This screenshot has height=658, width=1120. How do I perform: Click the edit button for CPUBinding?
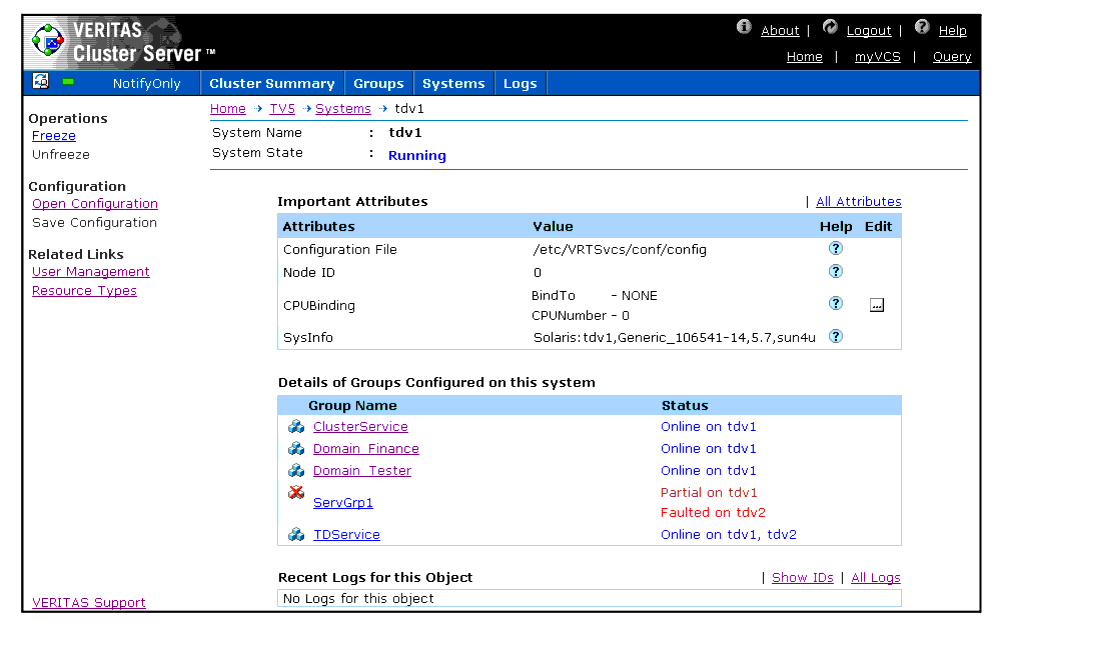click(877, 305)
